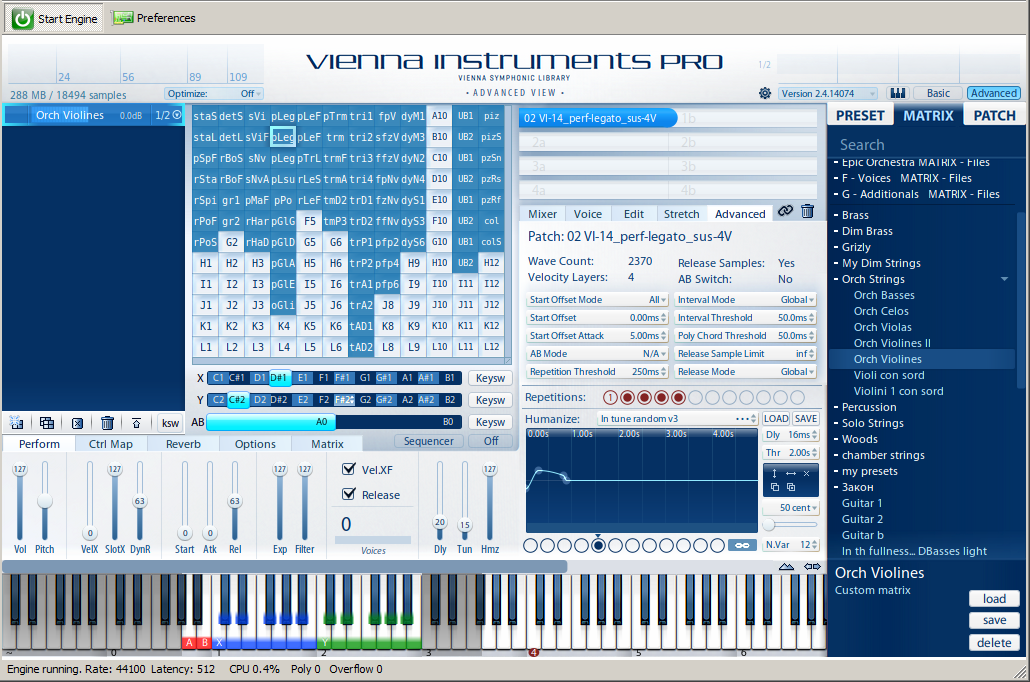Click the trash icon under the matrix list
Viewport: 1030px width, 682px height.
tap(107, 423)
